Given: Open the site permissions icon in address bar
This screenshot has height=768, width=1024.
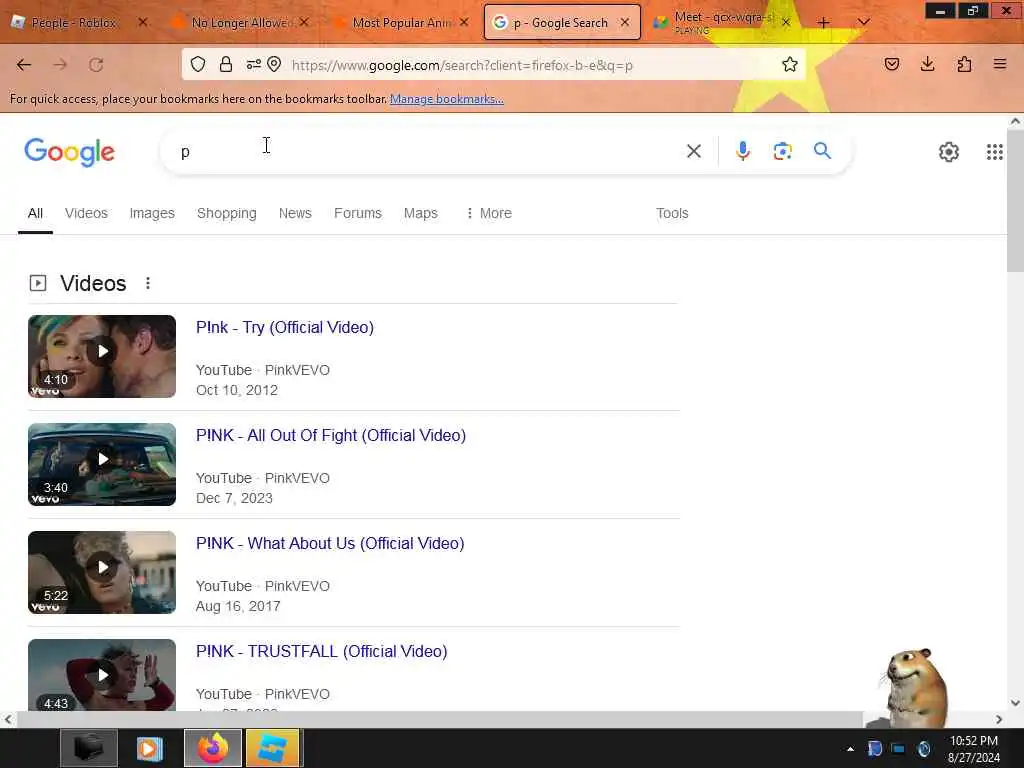Looking at the screenshot, I should pos(253,64).
